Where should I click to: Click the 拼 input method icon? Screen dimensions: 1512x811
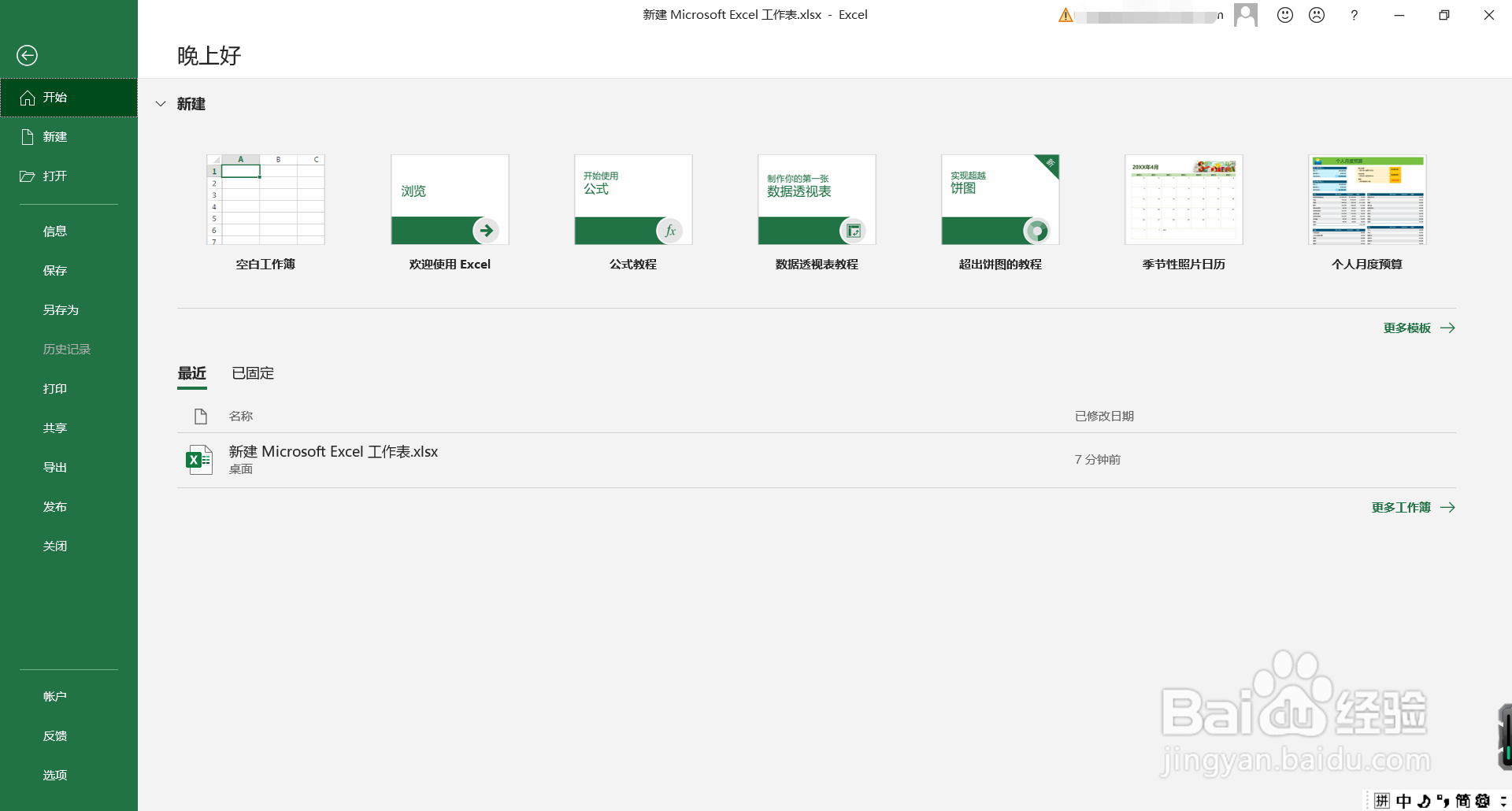point(1382,801)
